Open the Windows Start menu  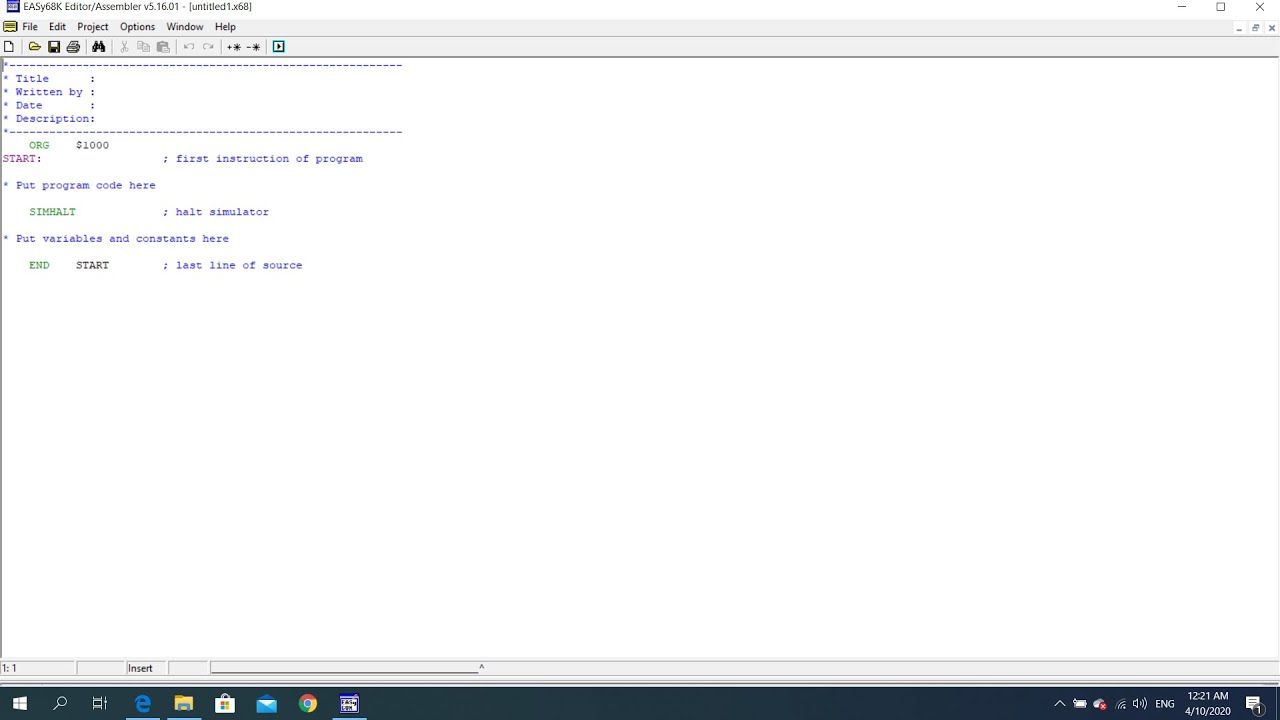20,704
